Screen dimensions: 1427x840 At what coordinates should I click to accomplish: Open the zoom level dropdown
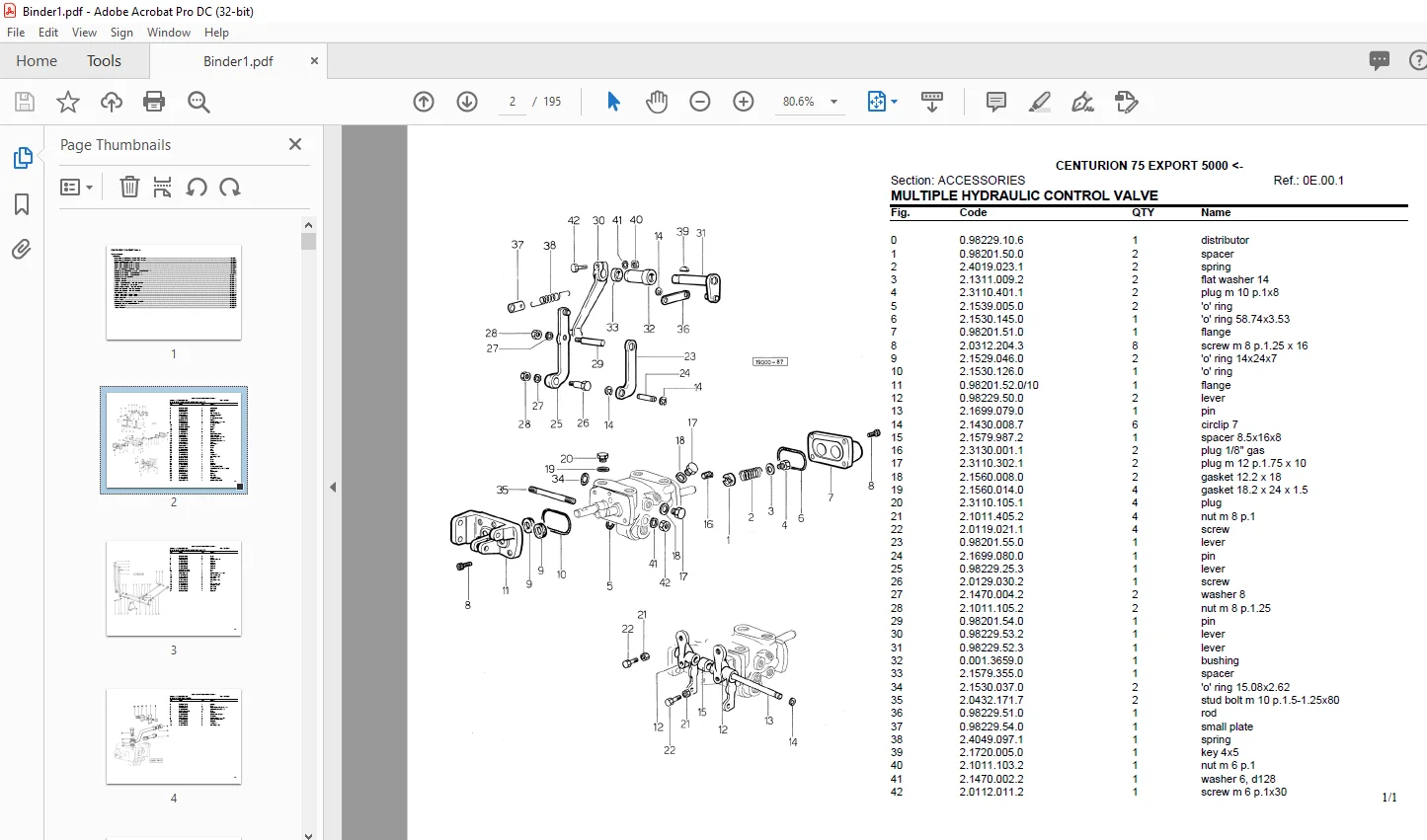834,102
